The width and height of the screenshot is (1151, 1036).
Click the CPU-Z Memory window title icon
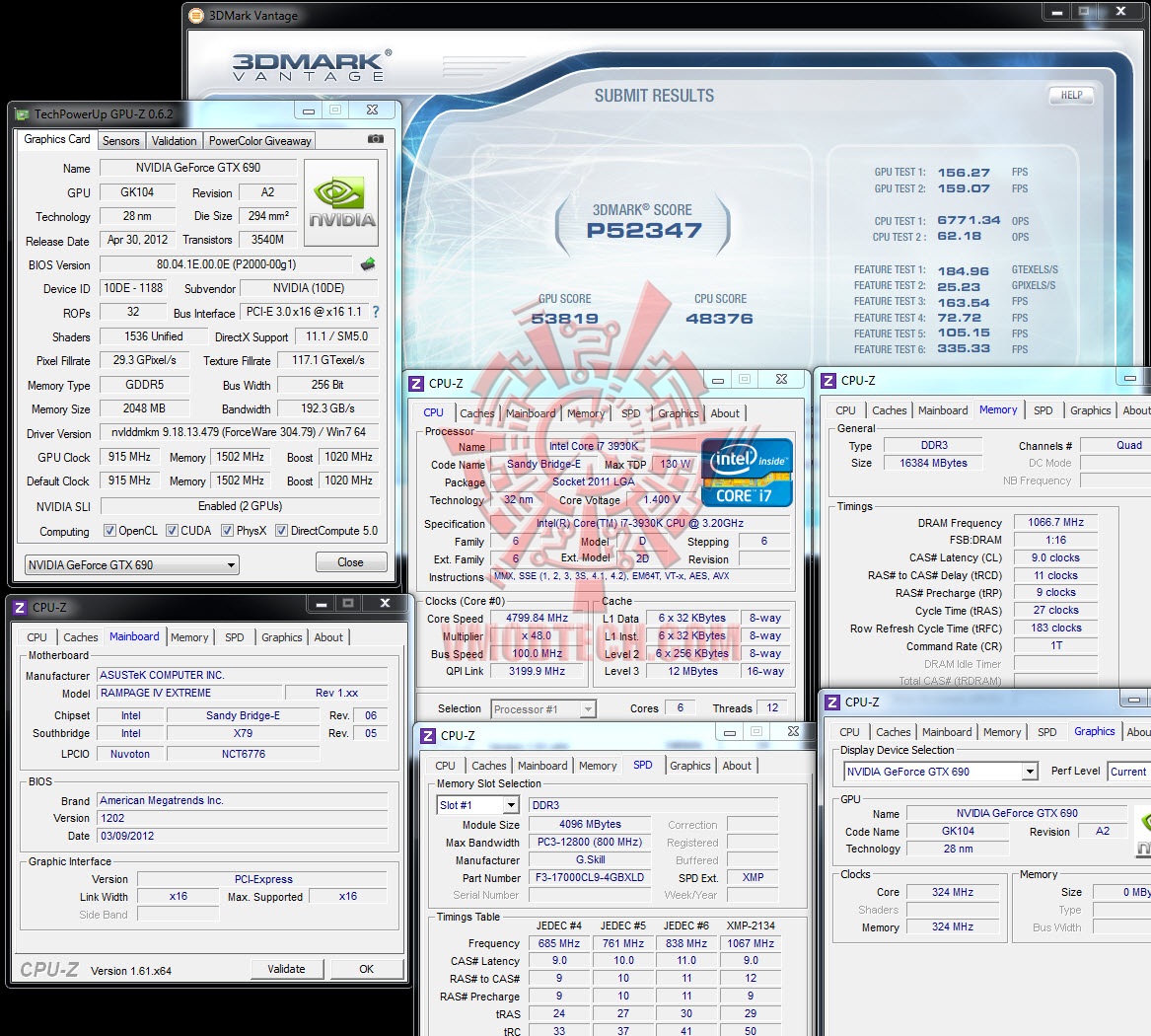[x=828, y=380]
